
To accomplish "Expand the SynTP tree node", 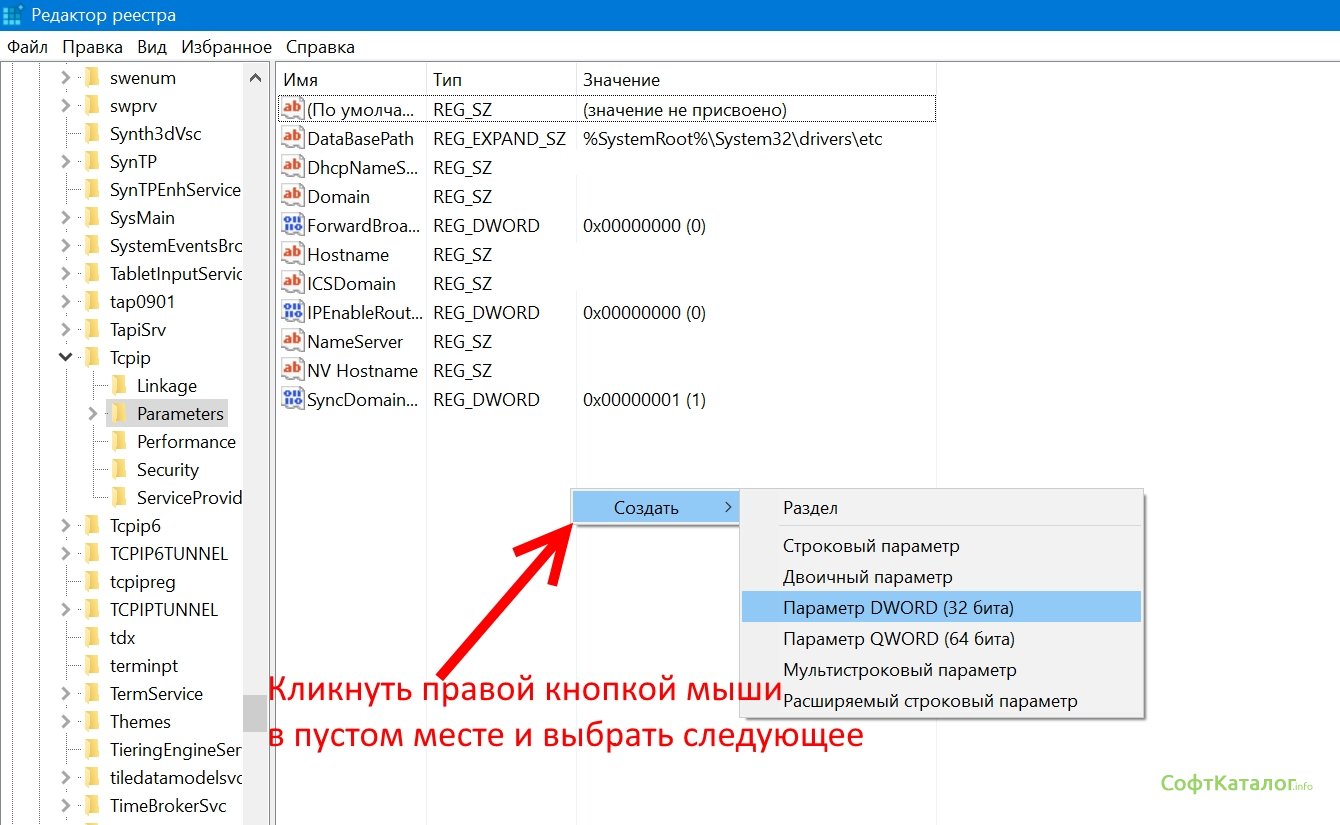I will click(x=66, y=161).
